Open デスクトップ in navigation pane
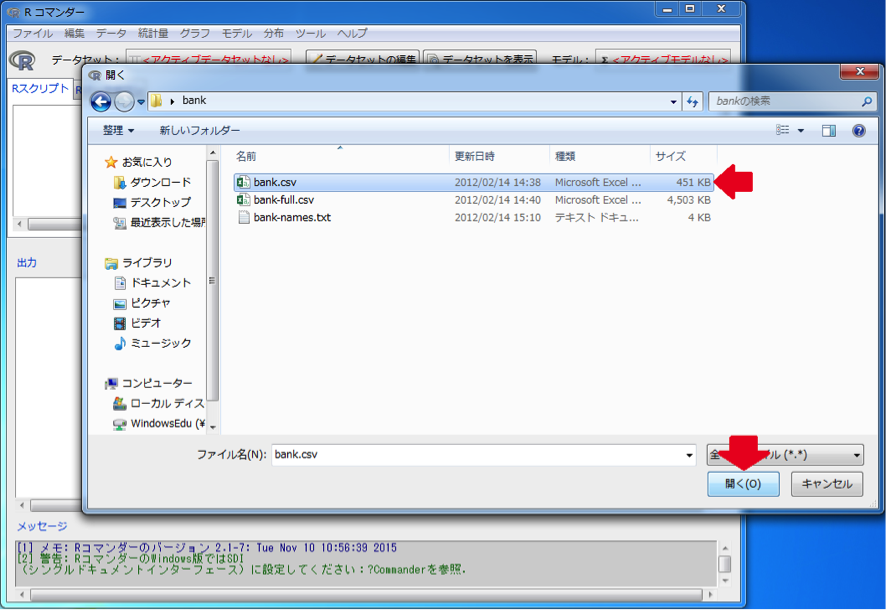 160,203
